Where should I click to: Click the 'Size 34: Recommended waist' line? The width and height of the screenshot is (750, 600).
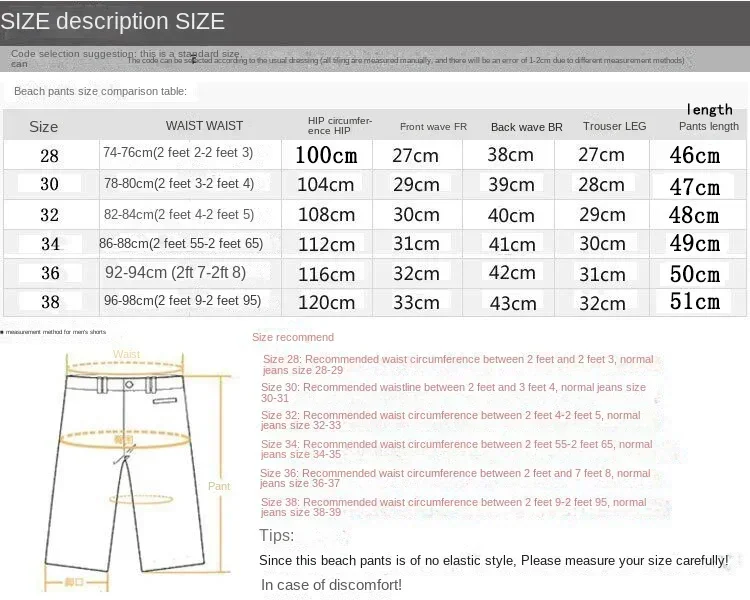tap(456, 449)
